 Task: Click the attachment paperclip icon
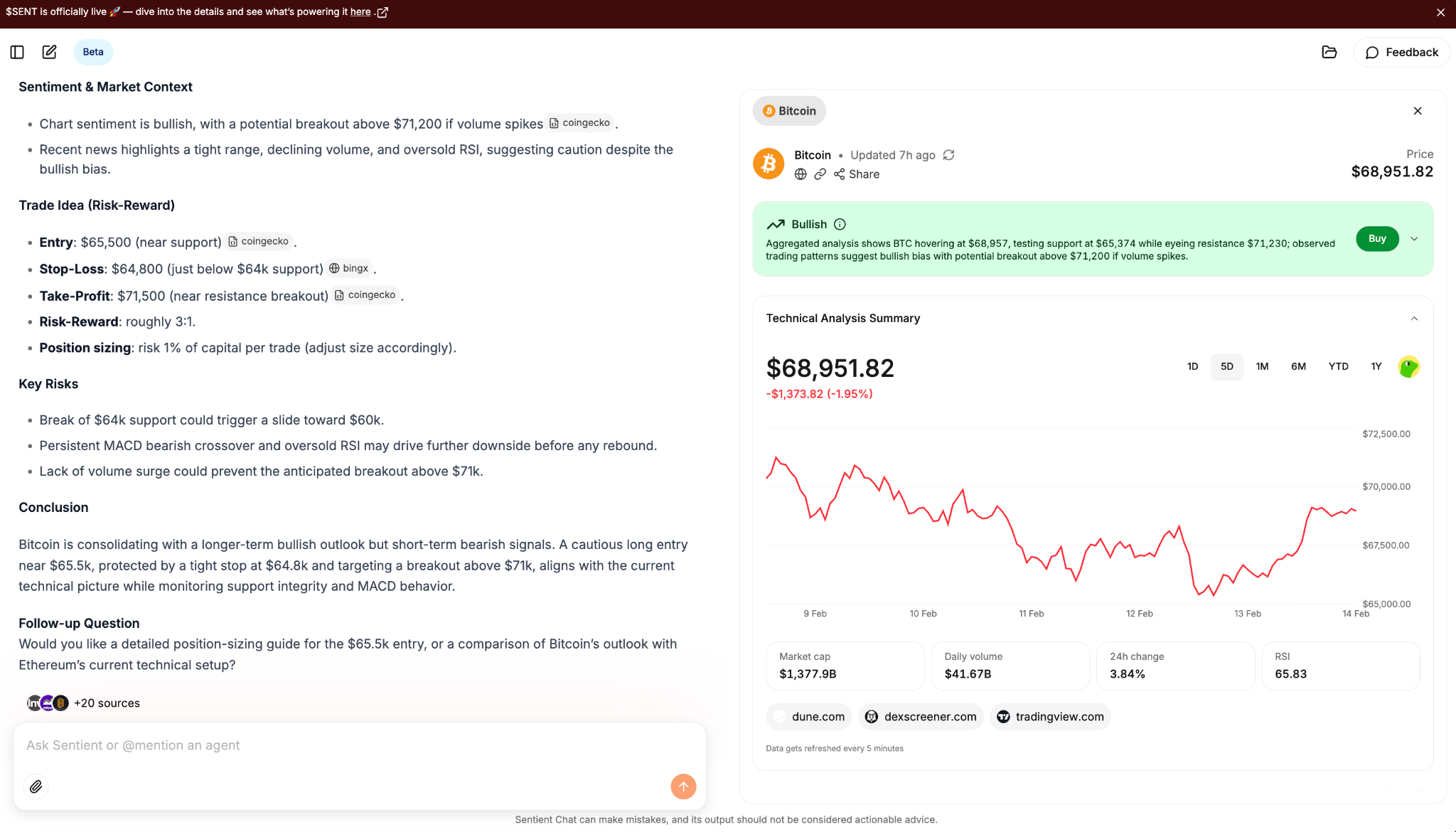click(x=36, y=786)
